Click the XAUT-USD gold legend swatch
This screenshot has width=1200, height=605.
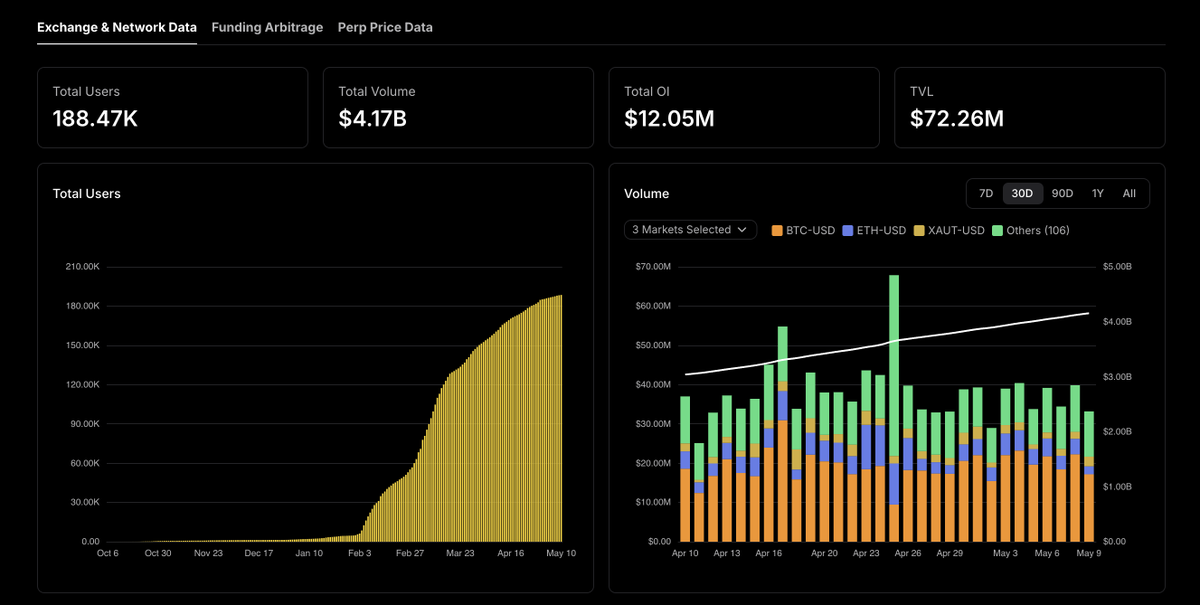[918, 231]
